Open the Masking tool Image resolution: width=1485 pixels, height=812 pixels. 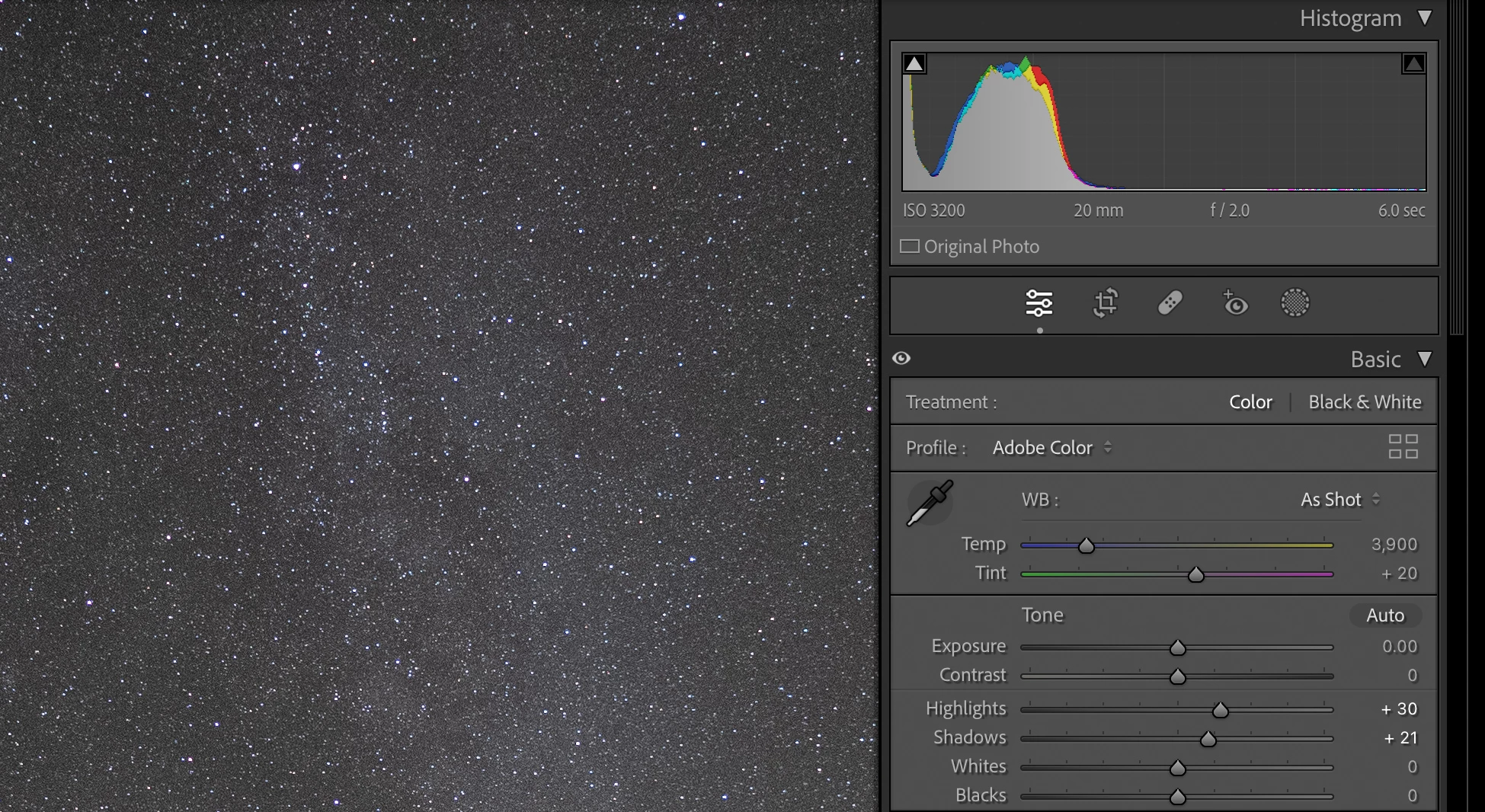(1295, 303)
